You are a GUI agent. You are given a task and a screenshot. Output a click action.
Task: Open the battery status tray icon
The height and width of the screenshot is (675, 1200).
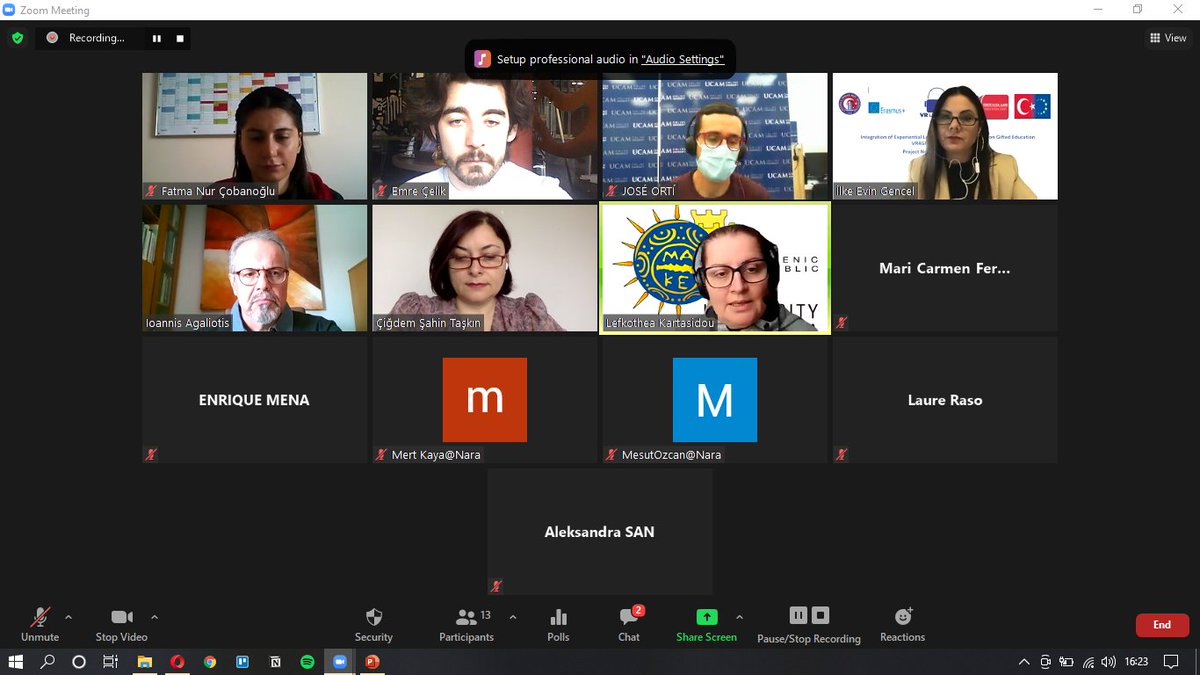coord(1067,662)
